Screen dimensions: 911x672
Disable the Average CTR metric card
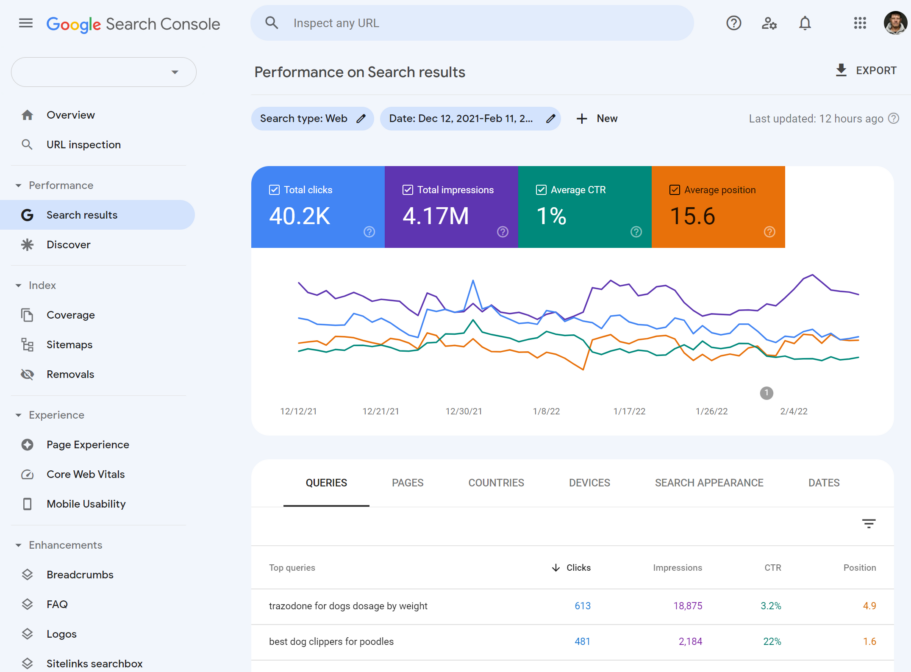pos(540,188)
